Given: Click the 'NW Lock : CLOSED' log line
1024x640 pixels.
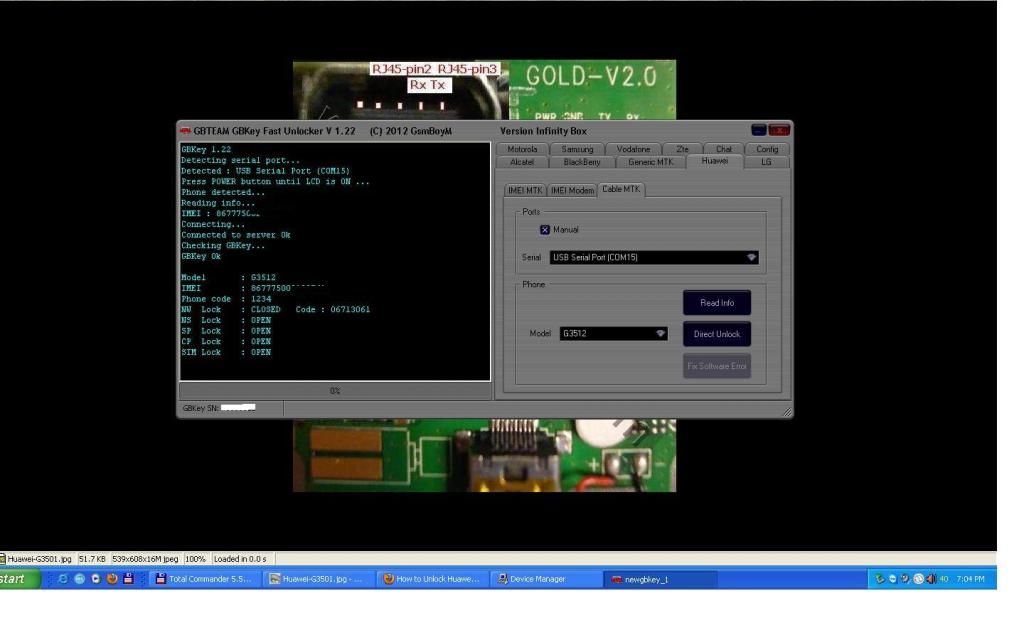Looking at the screenshot, I should click(x=276, y=310).
